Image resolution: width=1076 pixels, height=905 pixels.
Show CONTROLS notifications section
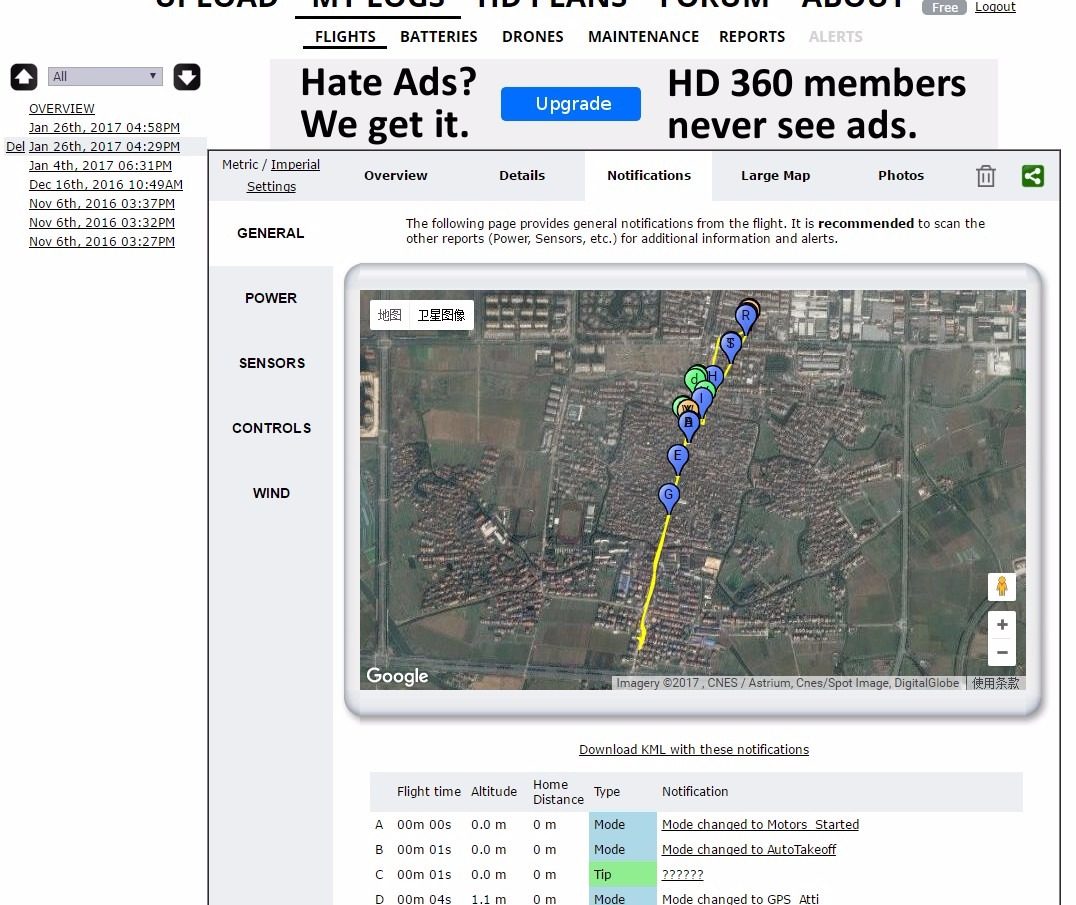(x=272, y=428)
